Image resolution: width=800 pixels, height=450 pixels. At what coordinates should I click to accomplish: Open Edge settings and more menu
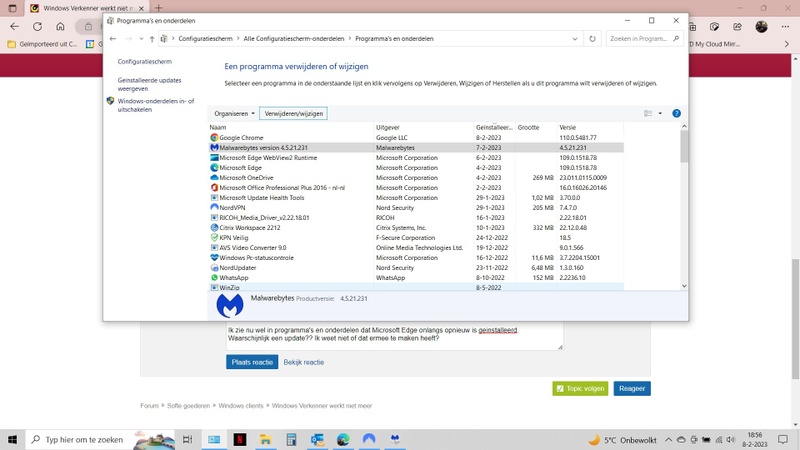click(x=785, y=27)
